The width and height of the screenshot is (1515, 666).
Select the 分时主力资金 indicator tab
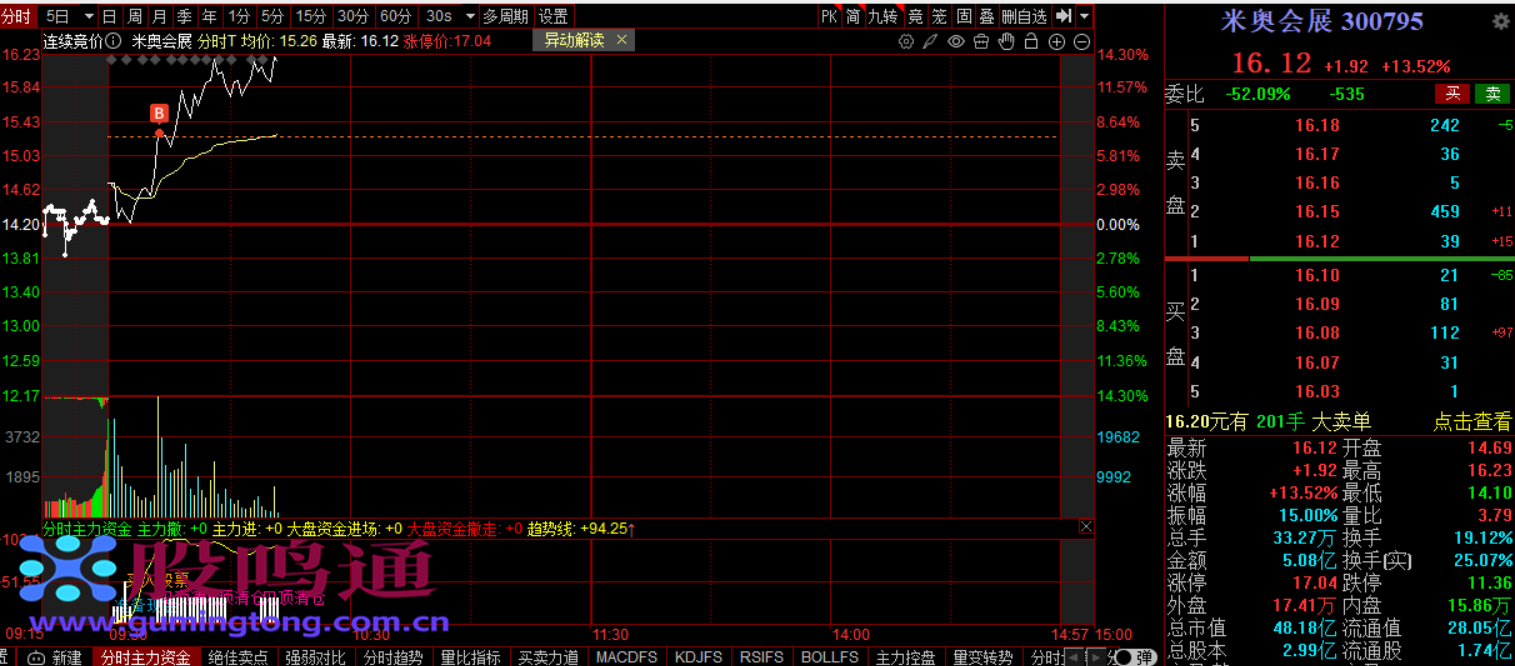click(146, 657)
